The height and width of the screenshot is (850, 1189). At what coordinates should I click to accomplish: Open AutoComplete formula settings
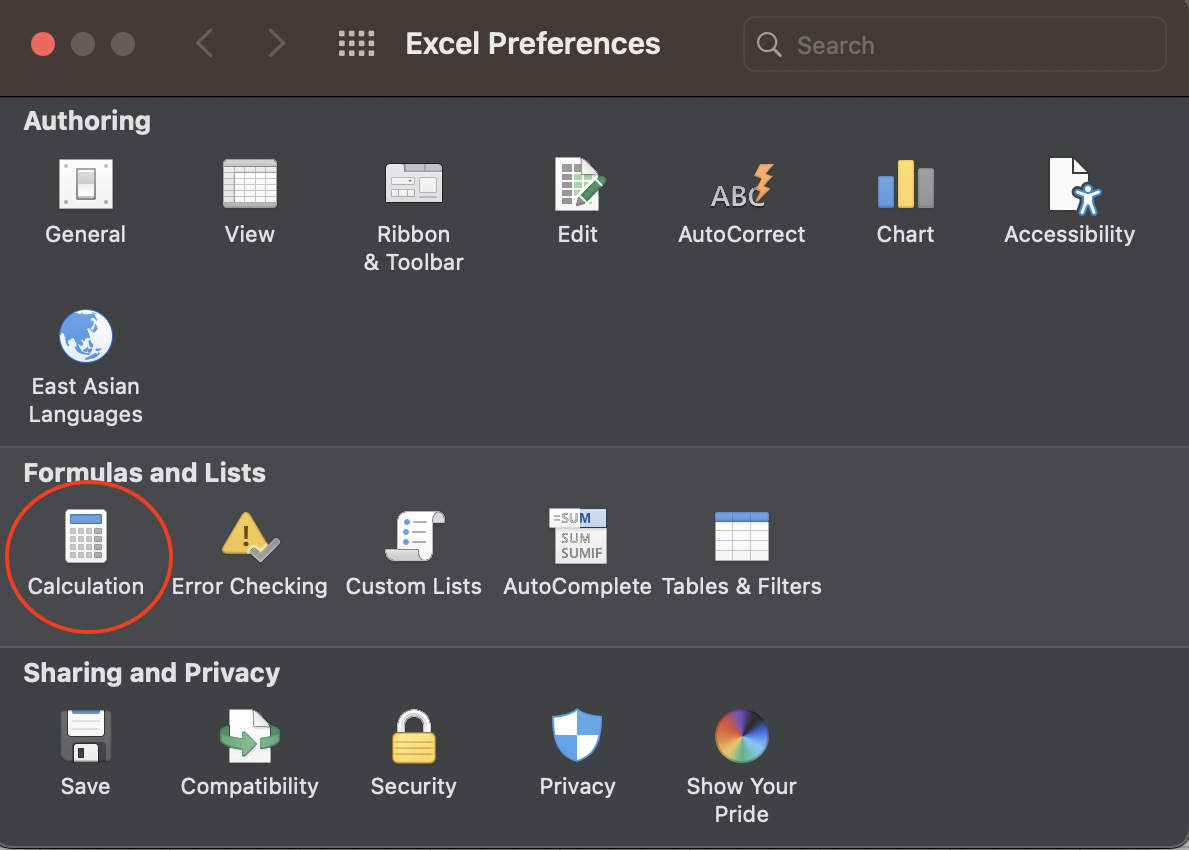click(x=578, y=538)
